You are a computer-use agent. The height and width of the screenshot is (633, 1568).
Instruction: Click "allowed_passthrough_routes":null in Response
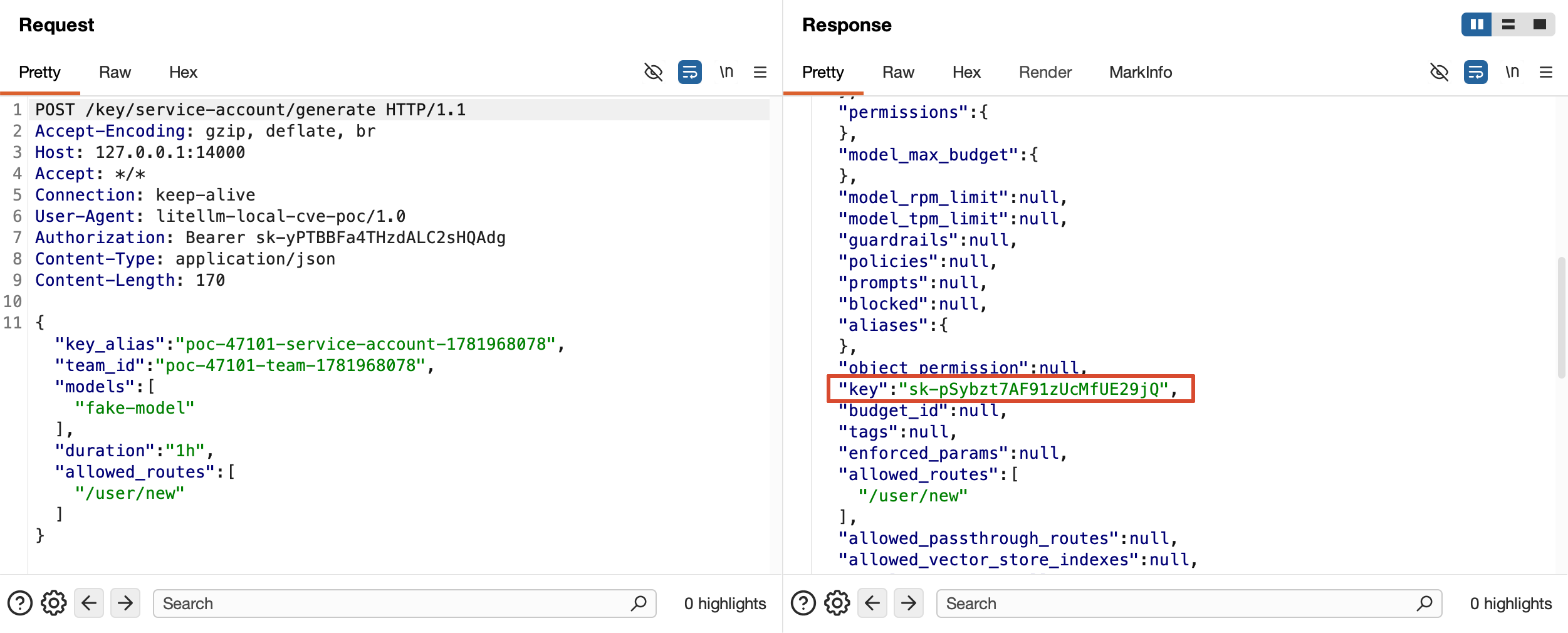tap(1008, 539)
